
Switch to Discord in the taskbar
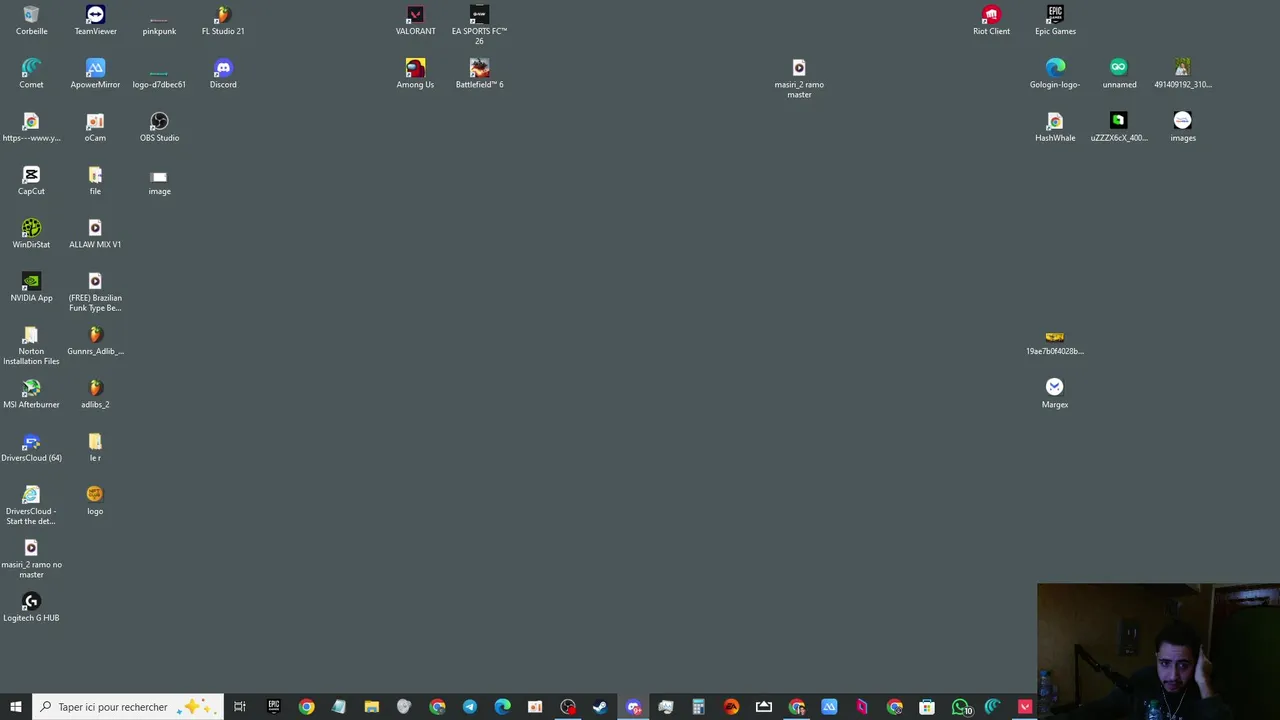click(633, 707)
